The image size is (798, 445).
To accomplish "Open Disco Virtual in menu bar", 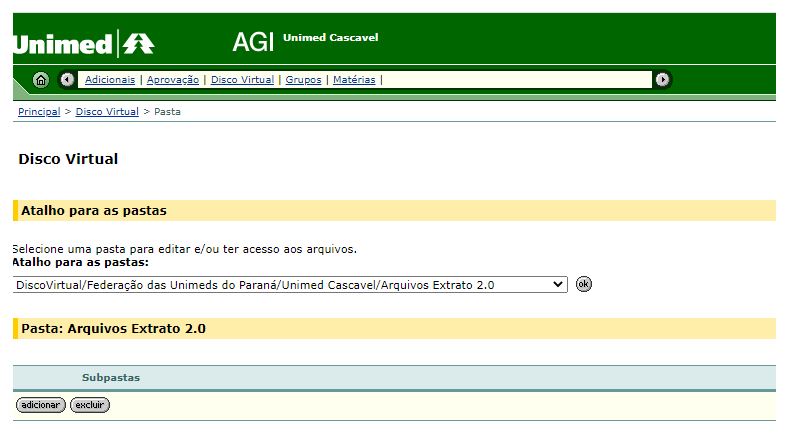I will point(242,80).
